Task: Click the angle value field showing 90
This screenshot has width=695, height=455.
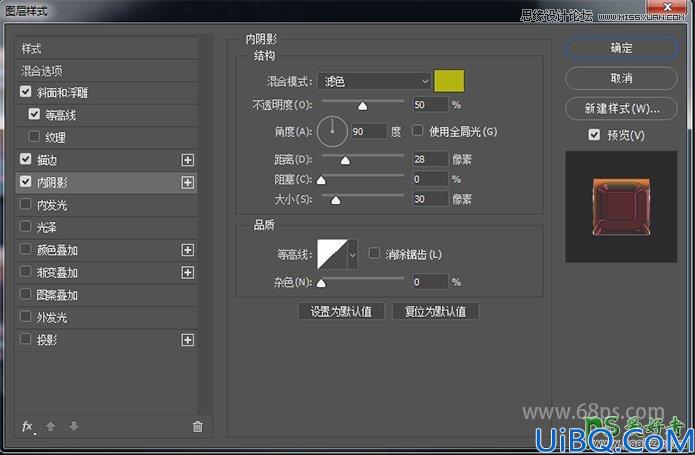Action: [x=369, y=131]
